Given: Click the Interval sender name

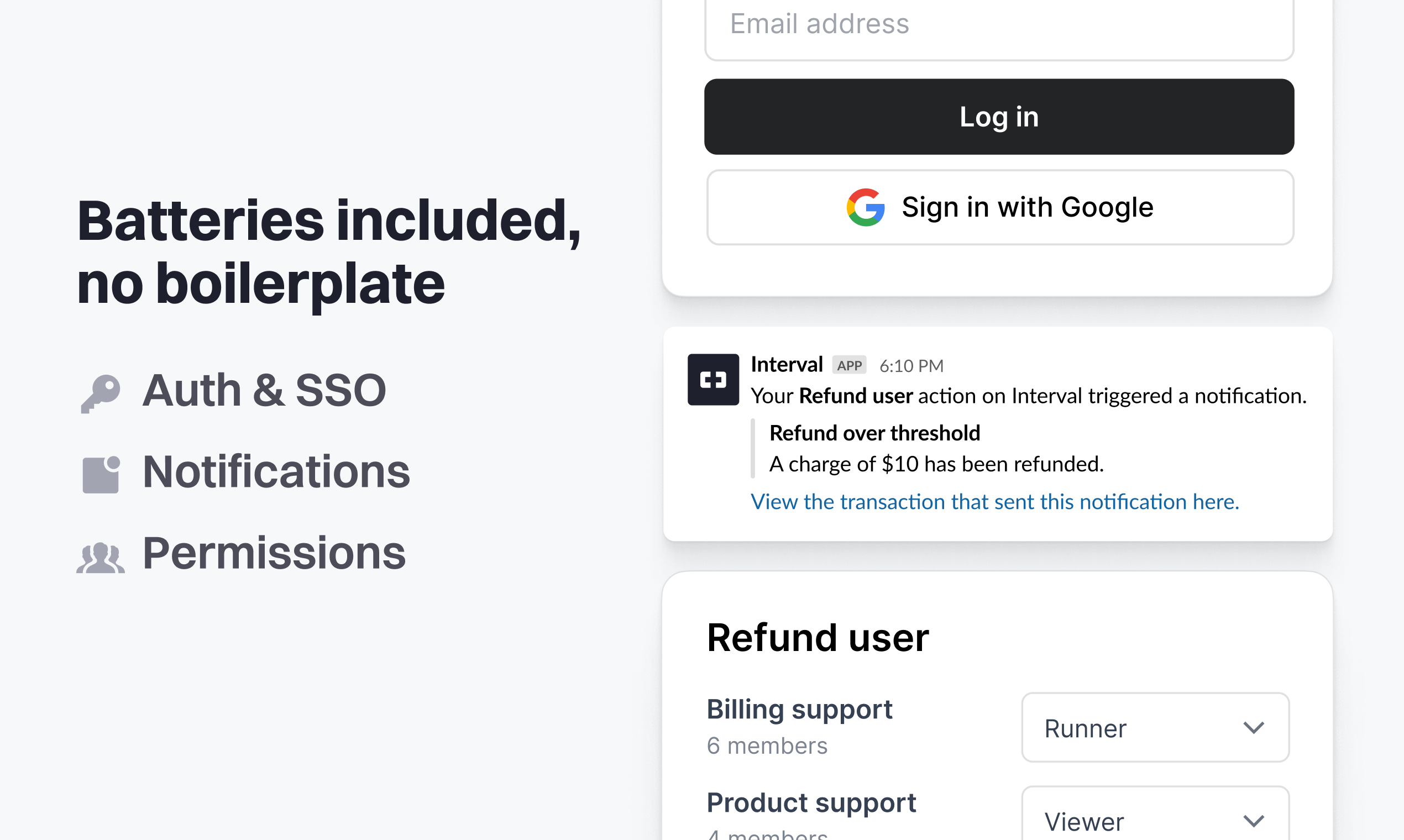Looking at the screenshot, I should click(x=787, y=365).
